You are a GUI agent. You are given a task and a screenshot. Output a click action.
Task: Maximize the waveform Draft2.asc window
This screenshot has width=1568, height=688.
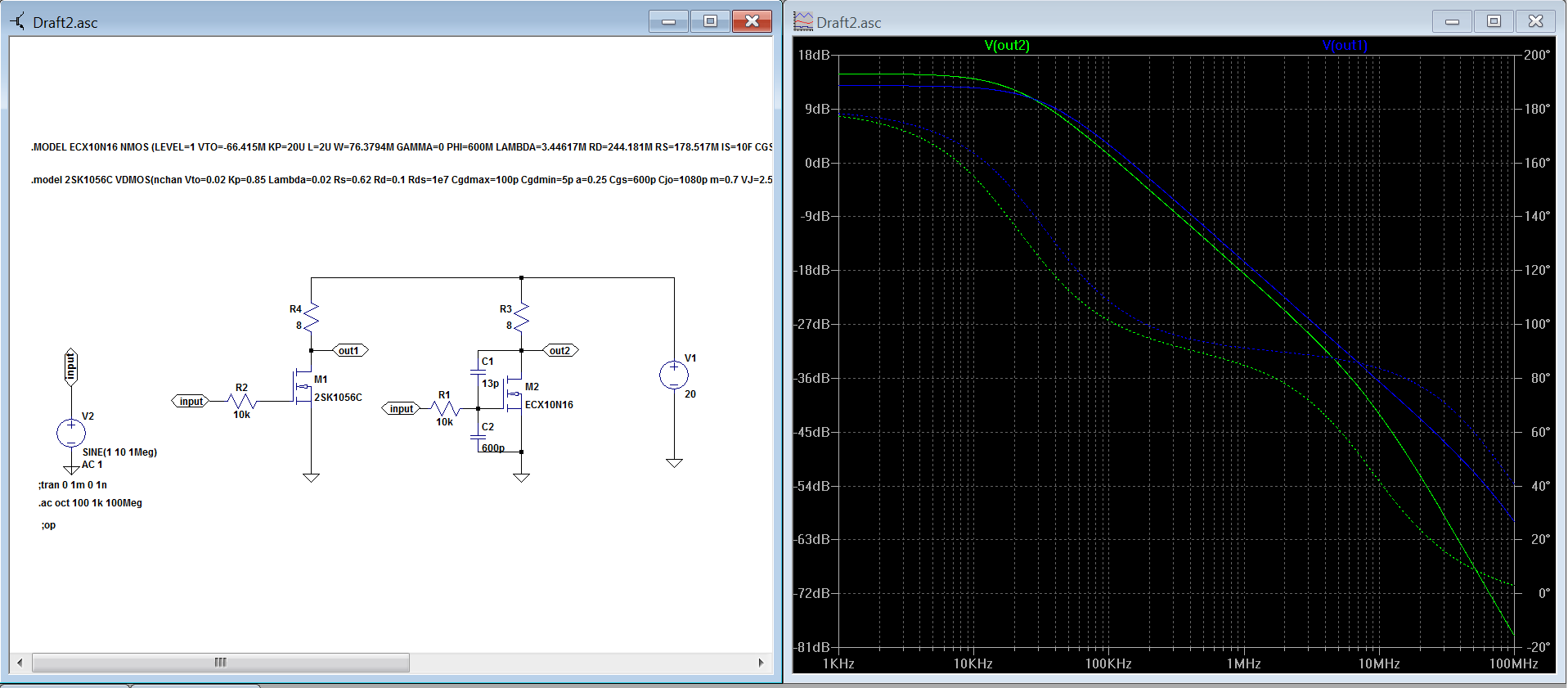pos(1494,21)
